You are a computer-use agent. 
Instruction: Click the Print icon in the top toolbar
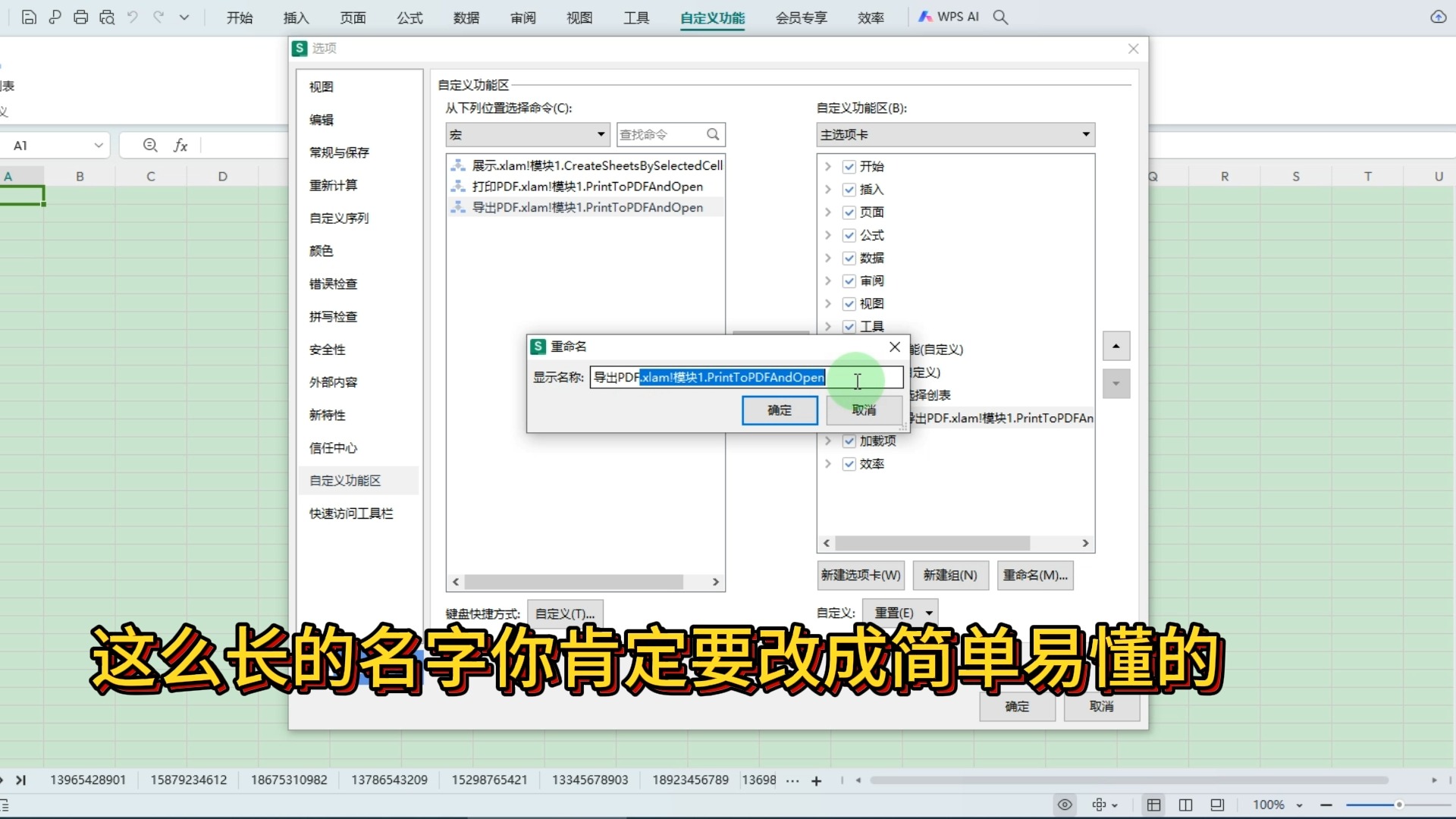click(x=80, y=17)
